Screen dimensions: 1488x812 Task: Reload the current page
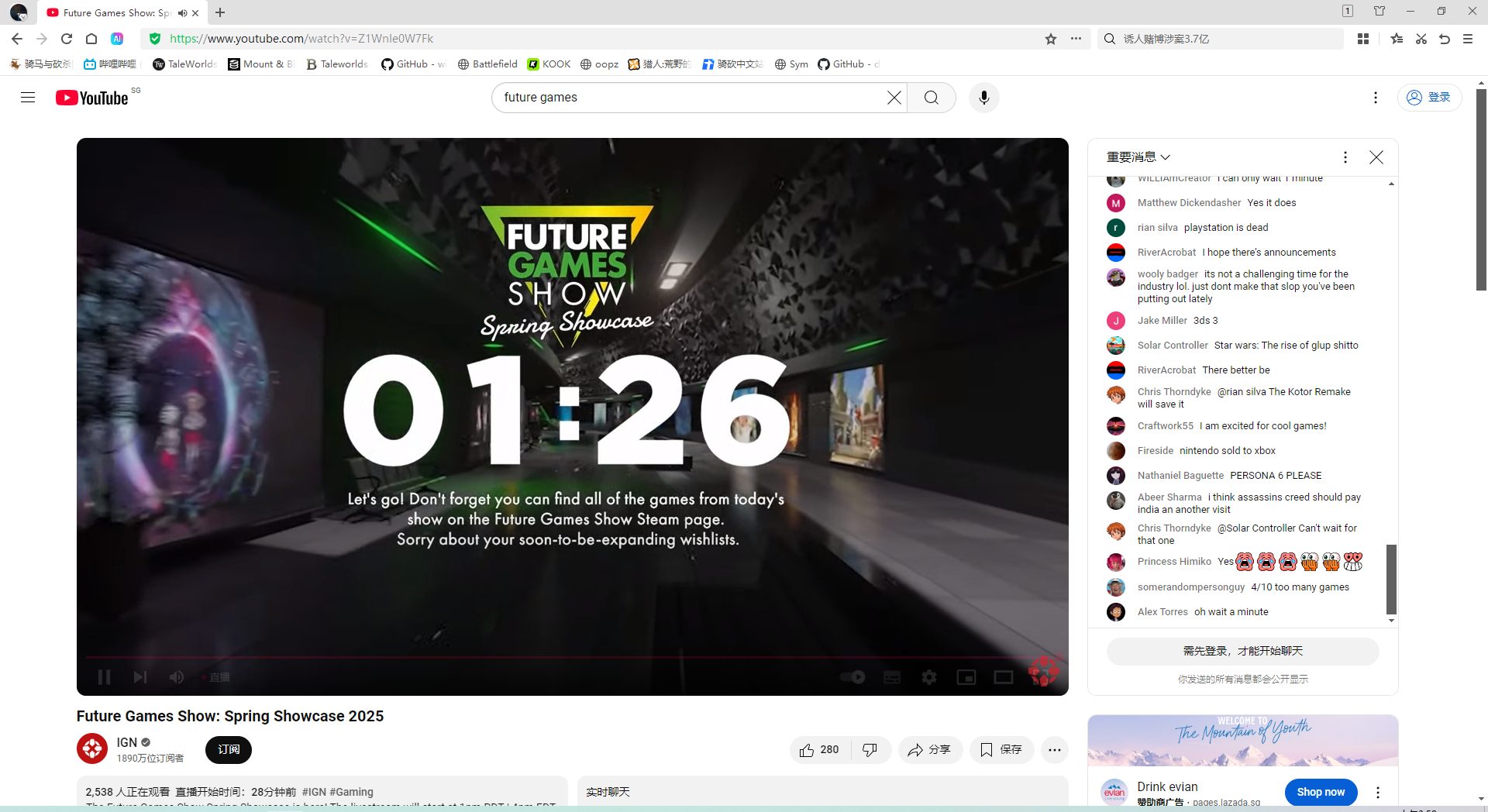(67, 39)
